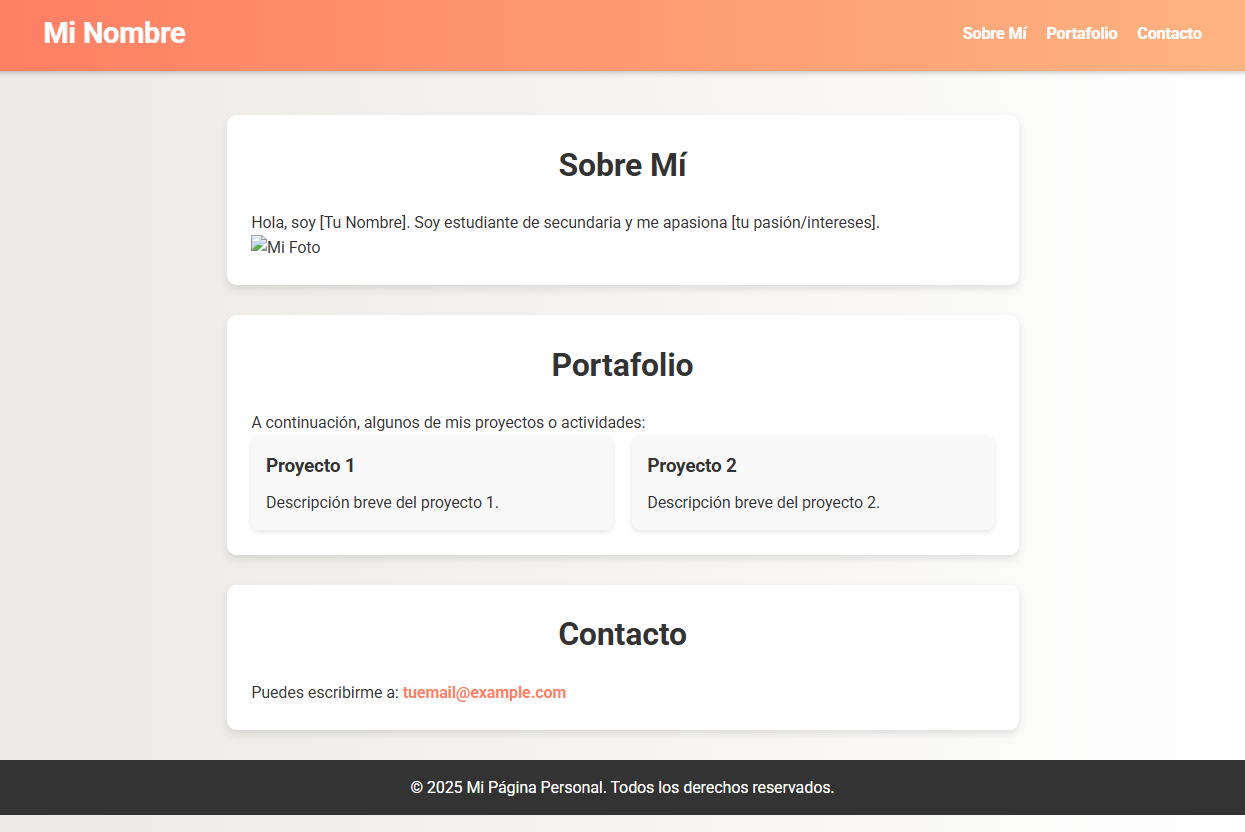Click the text 'Descripción breve del proyecto 2.'

click(x=763, y=502)
